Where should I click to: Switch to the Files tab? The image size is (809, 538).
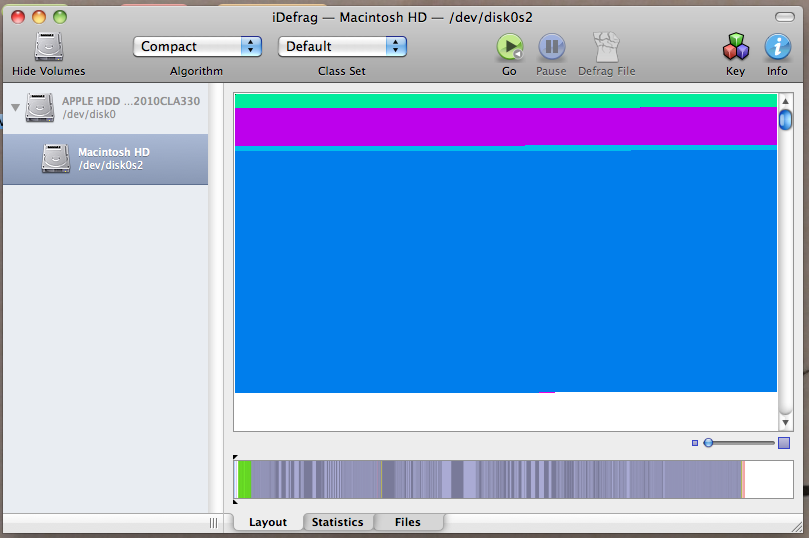click(408, 522)
